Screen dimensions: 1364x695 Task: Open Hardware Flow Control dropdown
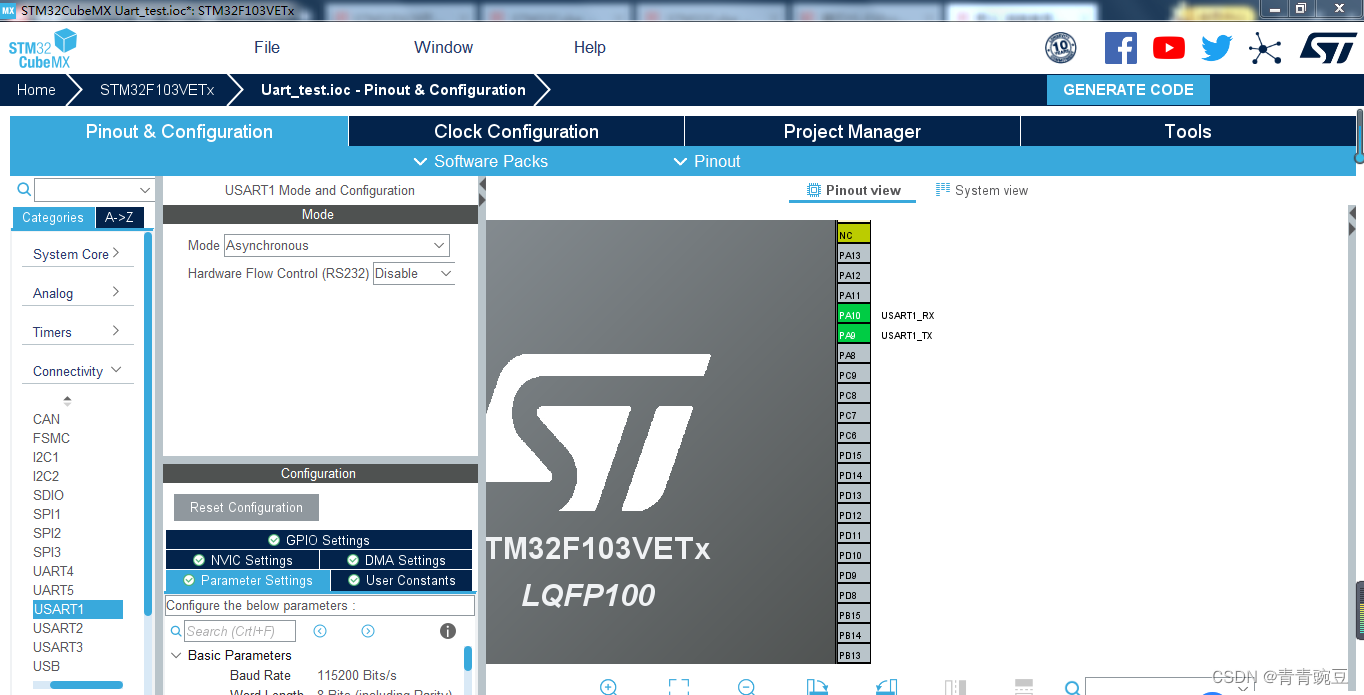(x=414, y=274)
